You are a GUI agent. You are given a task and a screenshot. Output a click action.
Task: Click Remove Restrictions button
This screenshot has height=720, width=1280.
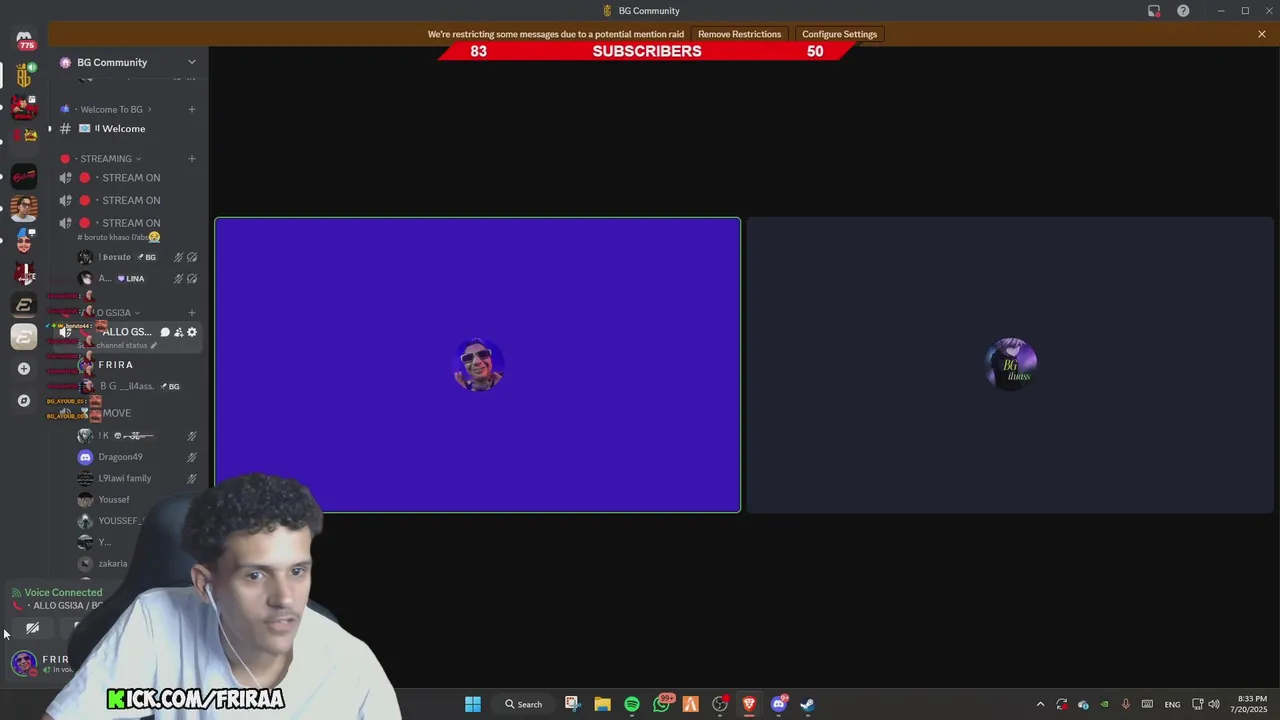739,34
